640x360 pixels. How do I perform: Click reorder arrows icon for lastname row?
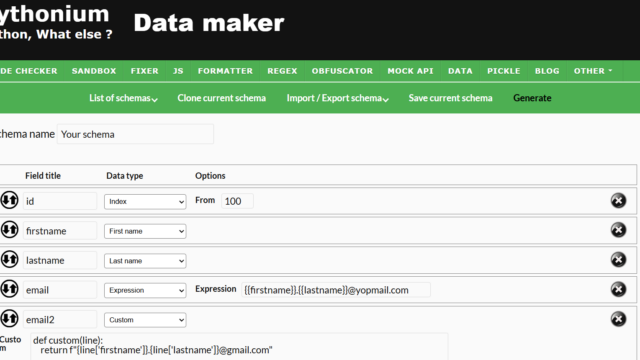[x=9, y=260]
